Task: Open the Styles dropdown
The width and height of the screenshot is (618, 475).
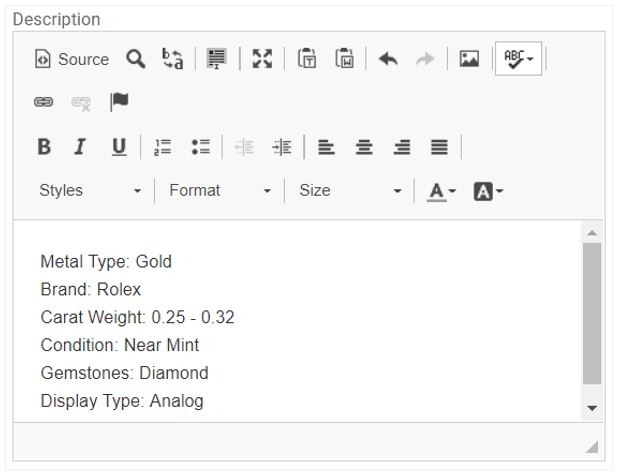Action: click(x=90, y=191)
